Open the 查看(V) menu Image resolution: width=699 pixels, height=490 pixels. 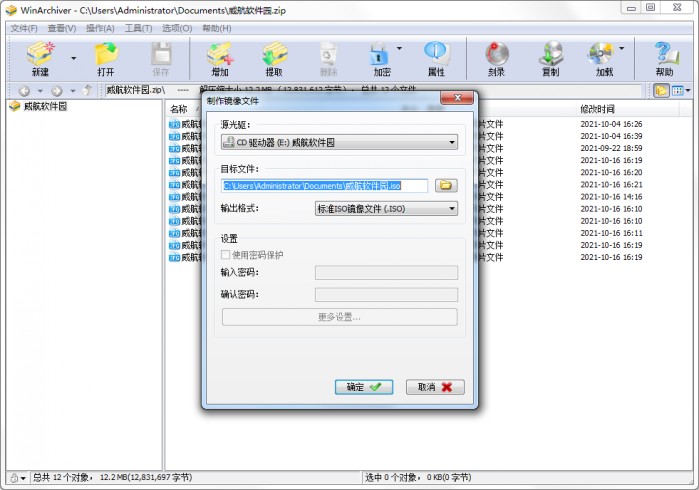click(62, 29)
